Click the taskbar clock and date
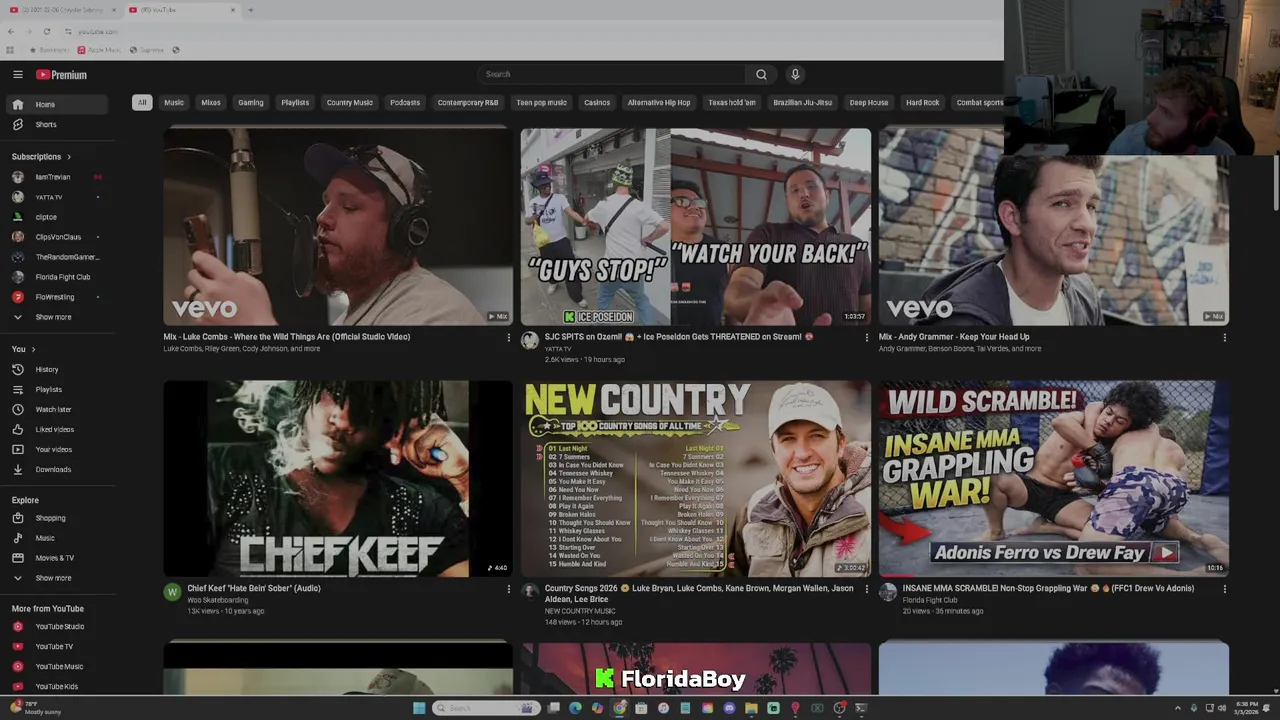 (1247, 708)
